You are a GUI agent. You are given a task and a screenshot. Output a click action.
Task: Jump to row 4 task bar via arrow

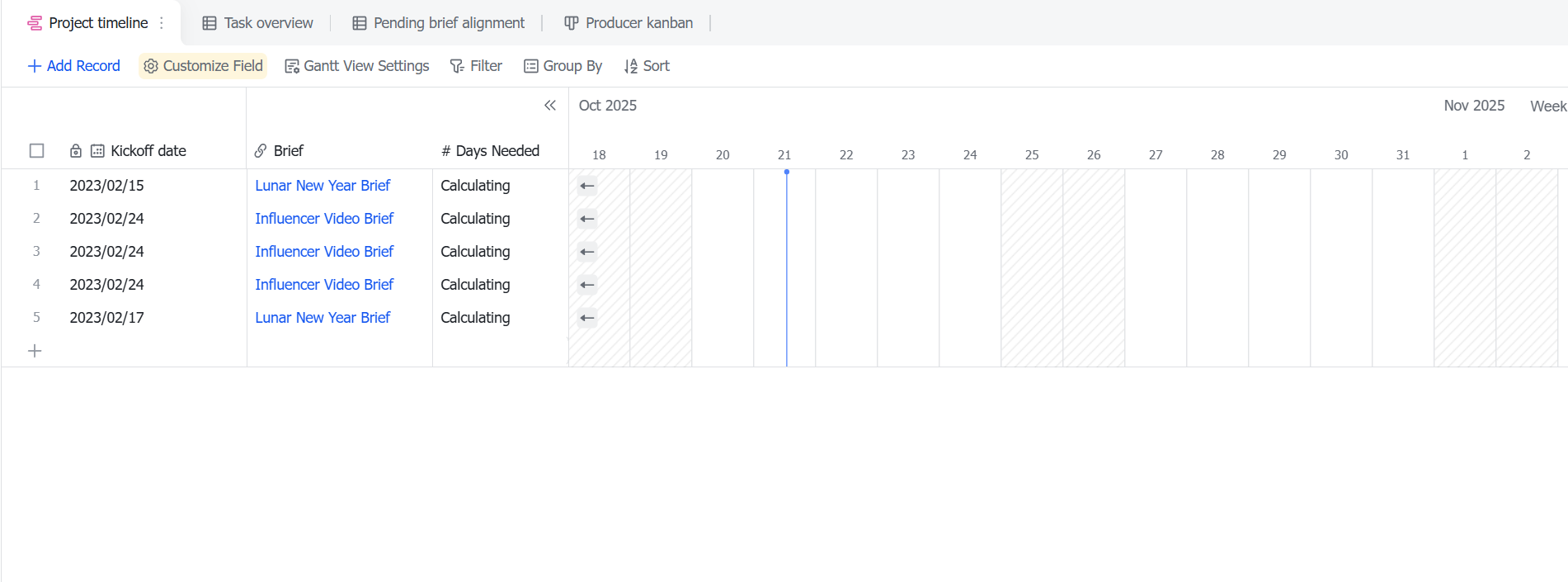pyautogui.click(x=587, y=285)
